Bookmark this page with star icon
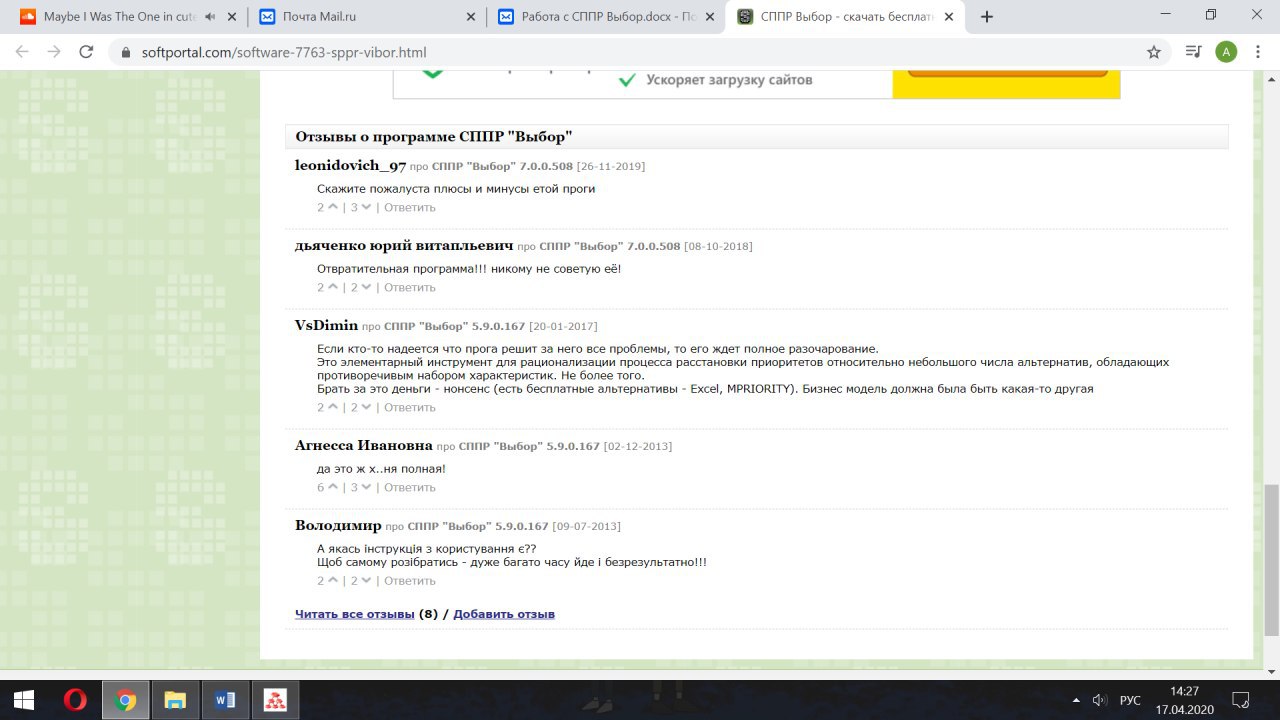 (1153, 52)
